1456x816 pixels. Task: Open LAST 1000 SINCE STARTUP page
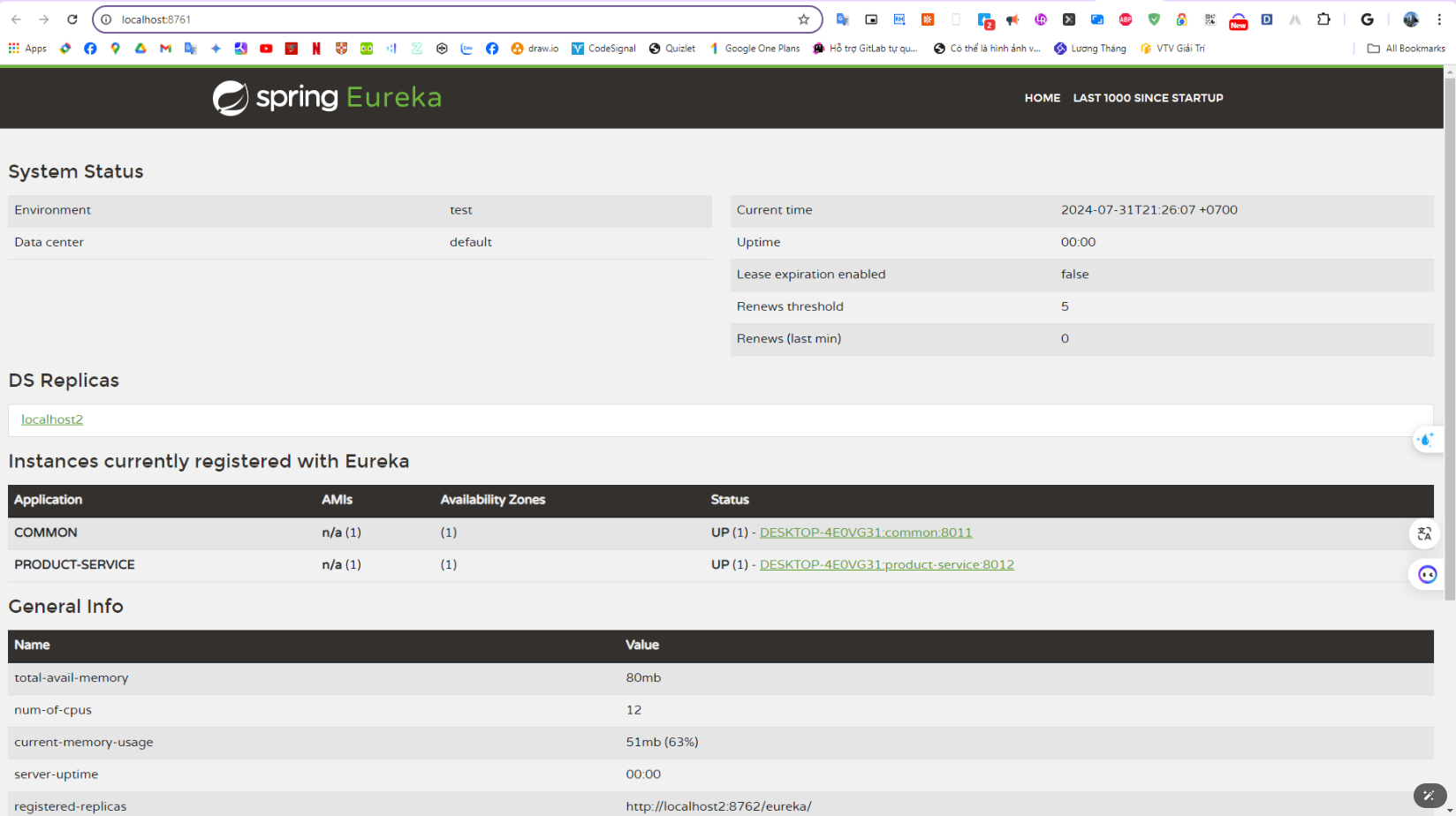1148,98
